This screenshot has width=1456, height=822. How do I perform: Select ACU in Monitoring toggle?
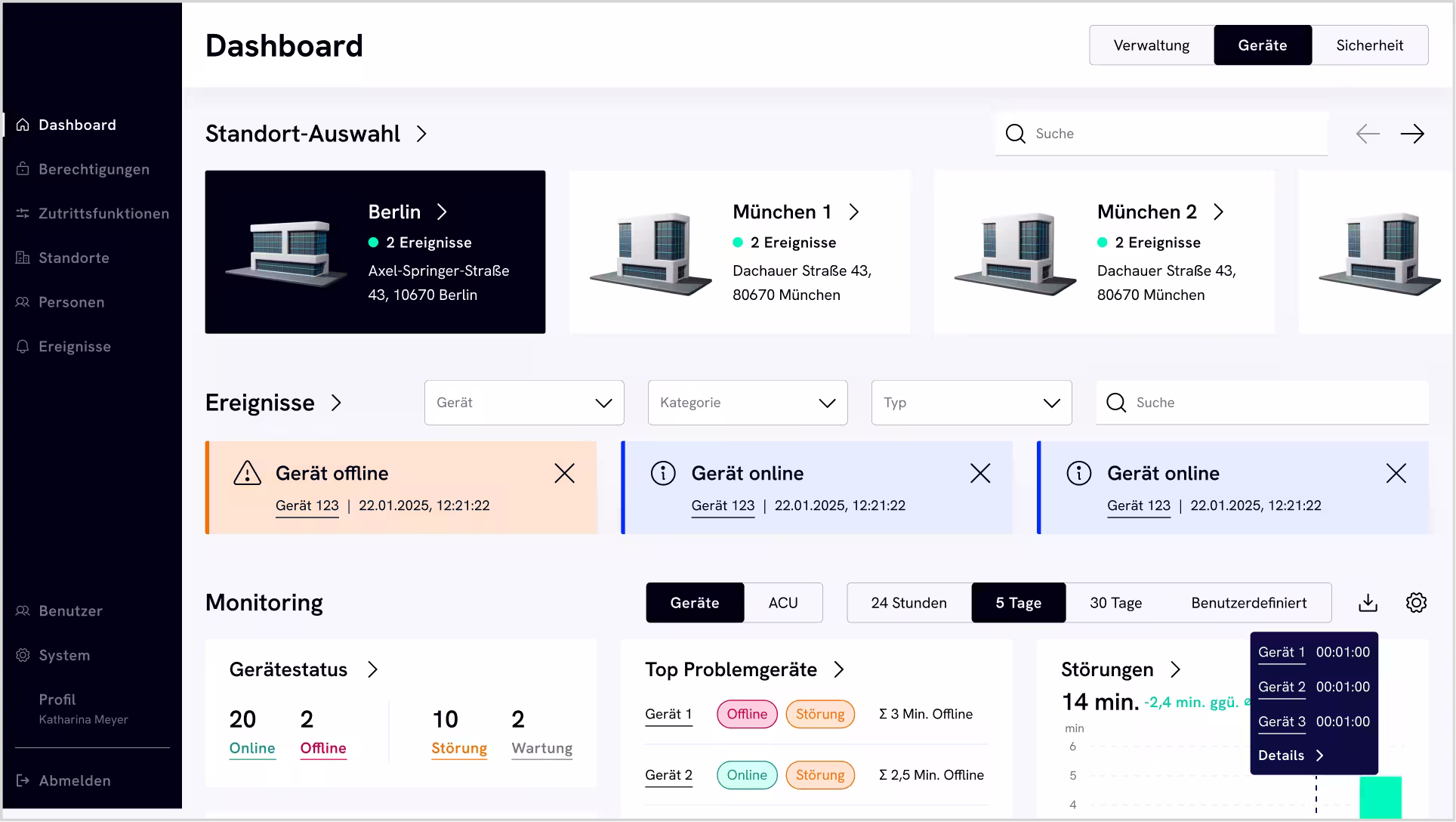(783, 603)
